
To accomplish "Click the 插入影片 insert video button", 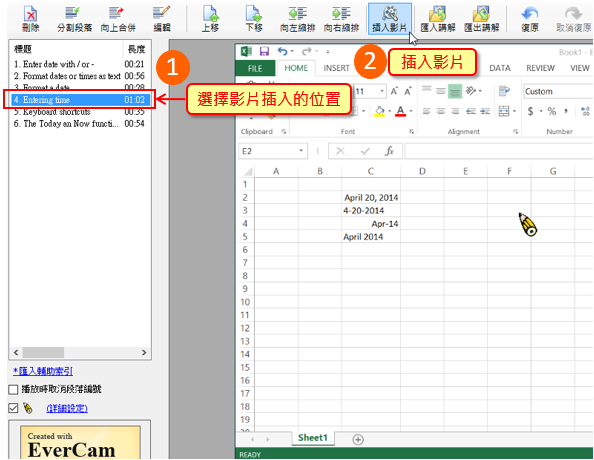I will tap(390, 19).
